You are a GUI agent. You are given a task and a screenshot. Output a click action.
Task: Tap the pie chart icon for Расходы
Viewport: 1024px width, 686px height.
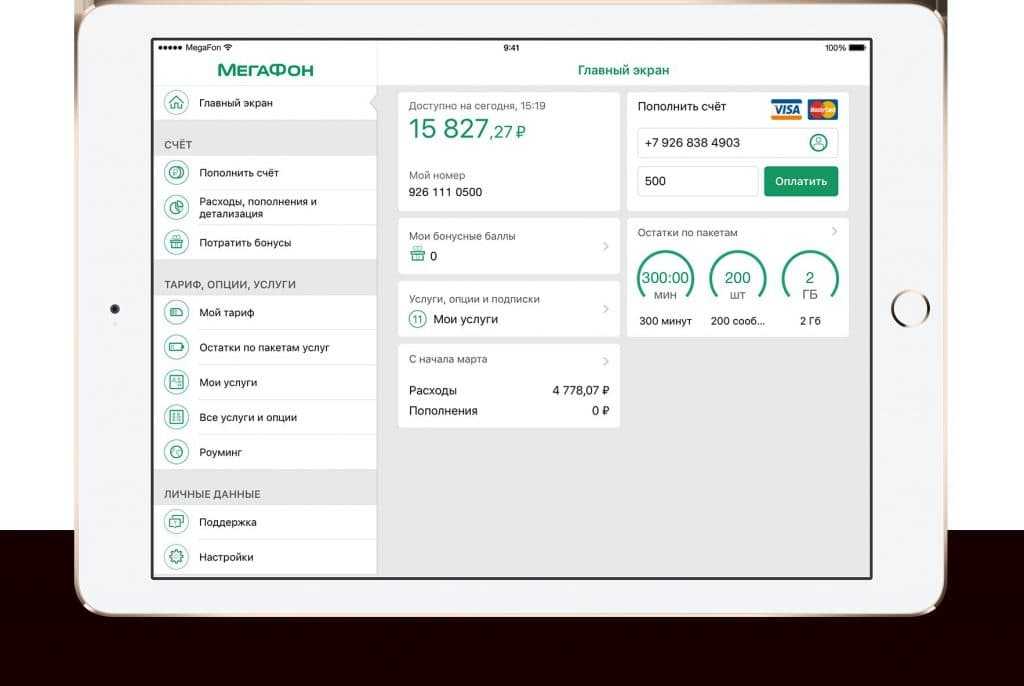coord(176,207)
